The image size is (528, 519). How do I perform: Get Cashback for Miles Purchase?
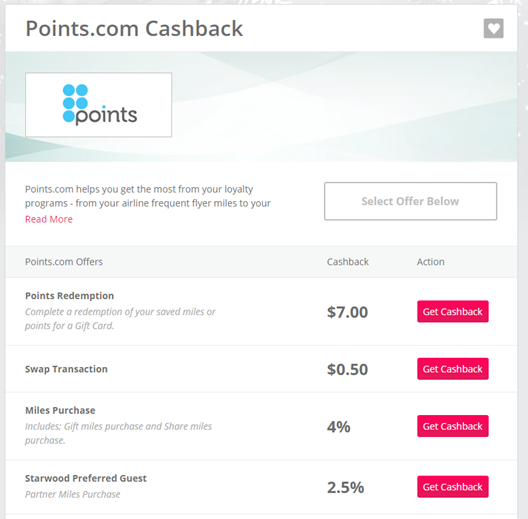tap(453, 426)
